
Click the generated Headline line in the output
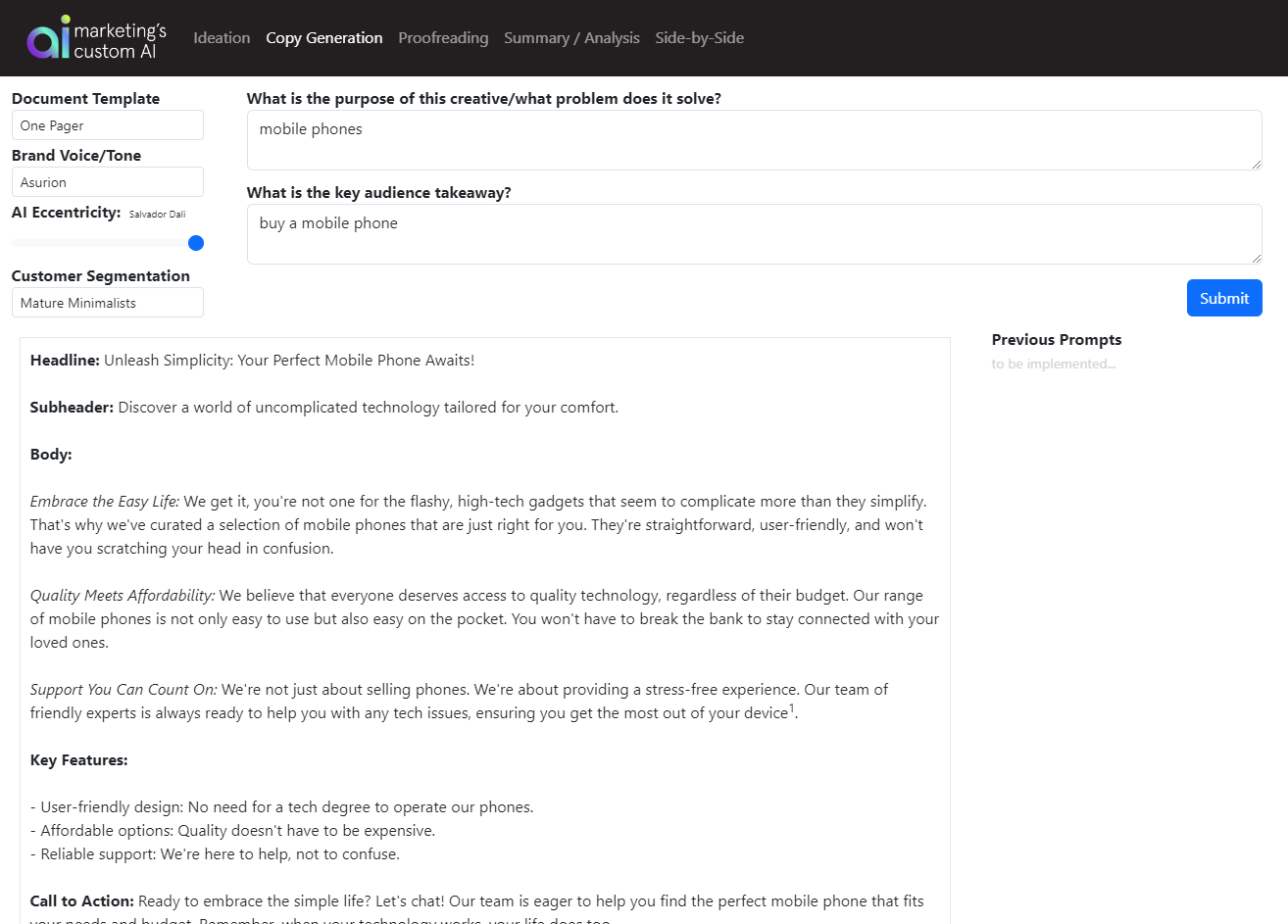(252, 361)
